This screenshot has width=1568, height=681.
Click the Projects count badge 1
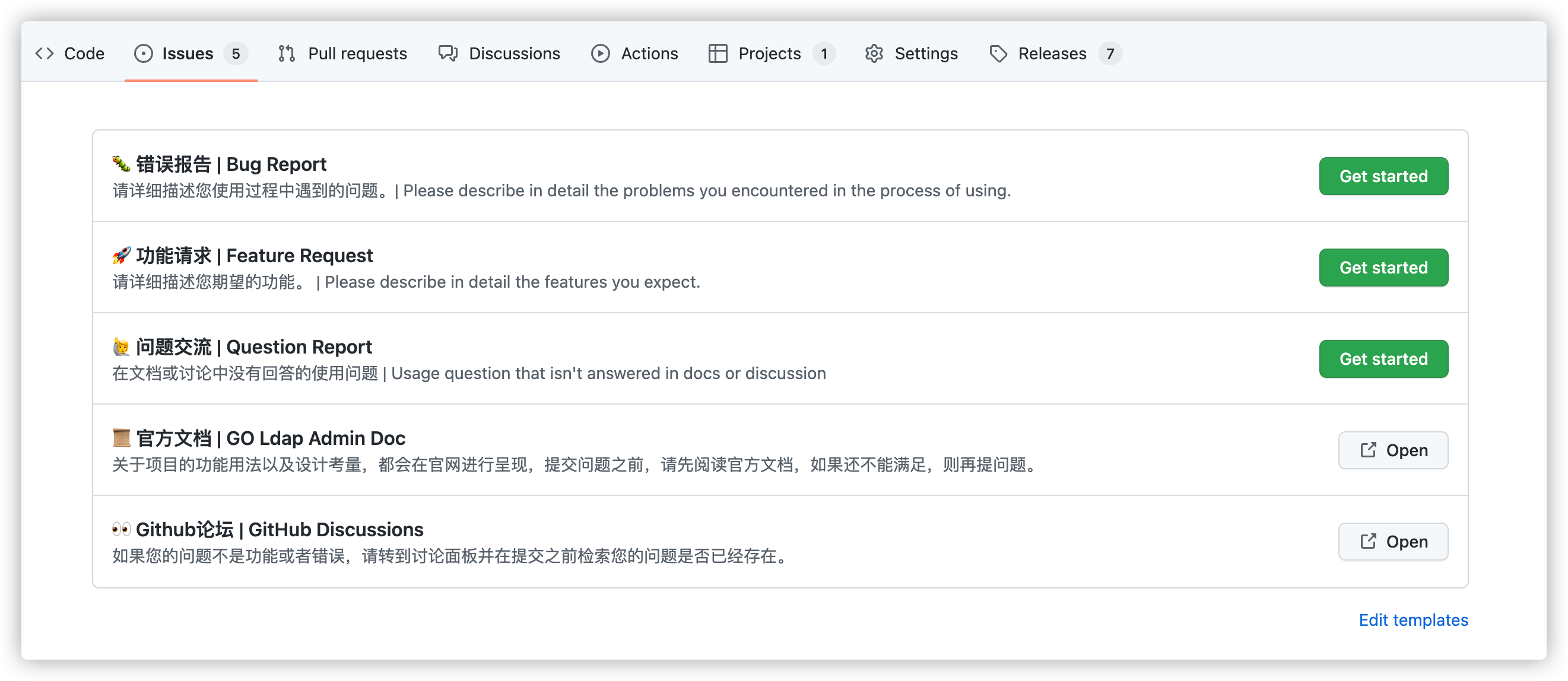pos(824,53)
